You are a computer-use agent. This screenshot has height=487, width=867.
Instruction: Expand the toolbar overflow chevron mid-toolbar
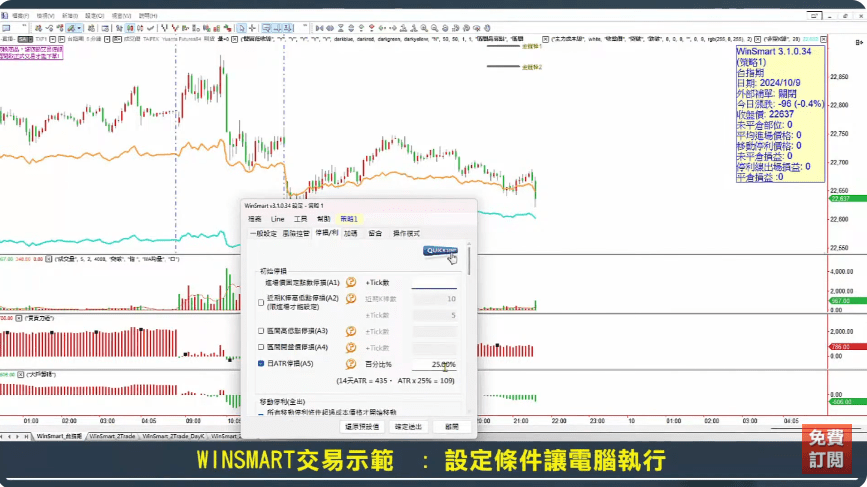coord(305,27)
